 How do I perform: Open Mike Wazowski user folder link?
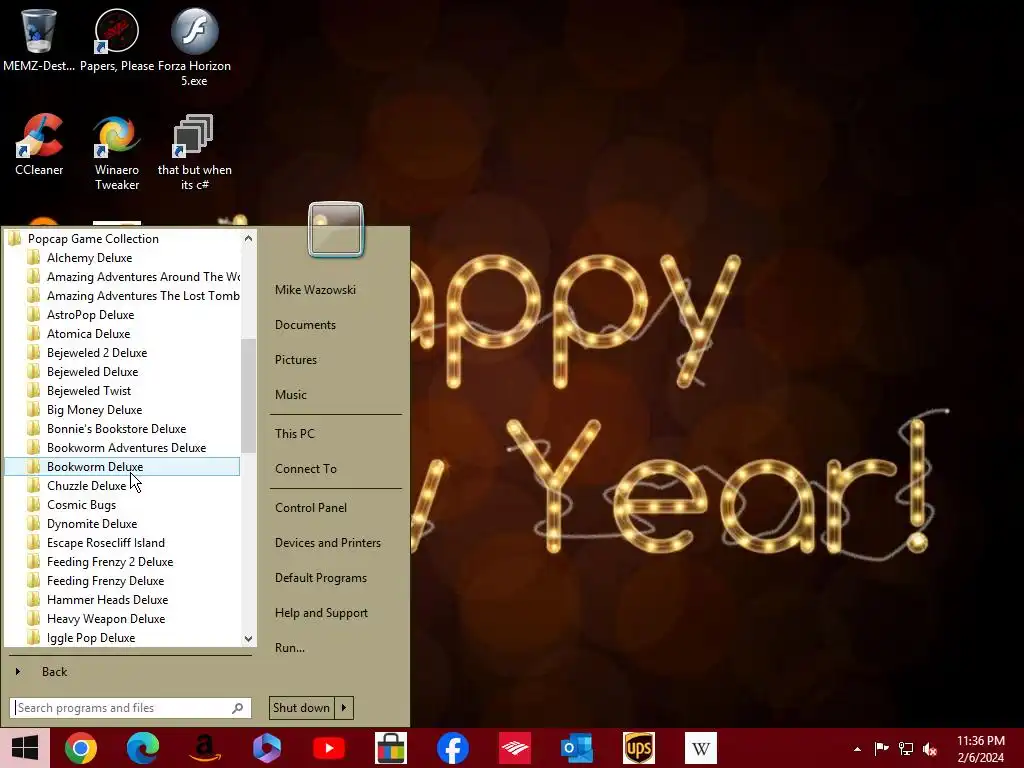pos(315,289)
